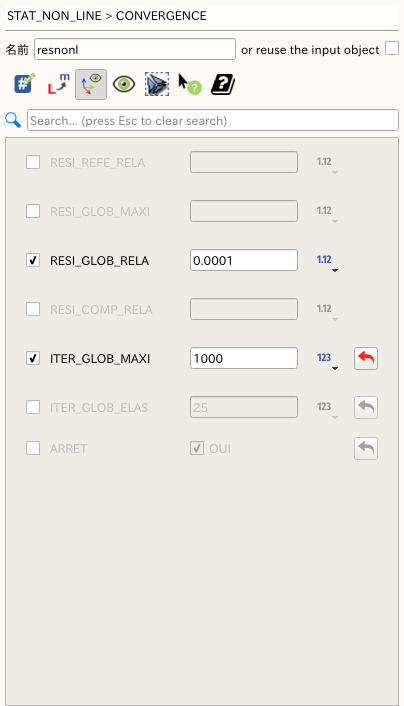404x706 pixels.
Task: Focus the search keywords field
Action: coord(213,120)
